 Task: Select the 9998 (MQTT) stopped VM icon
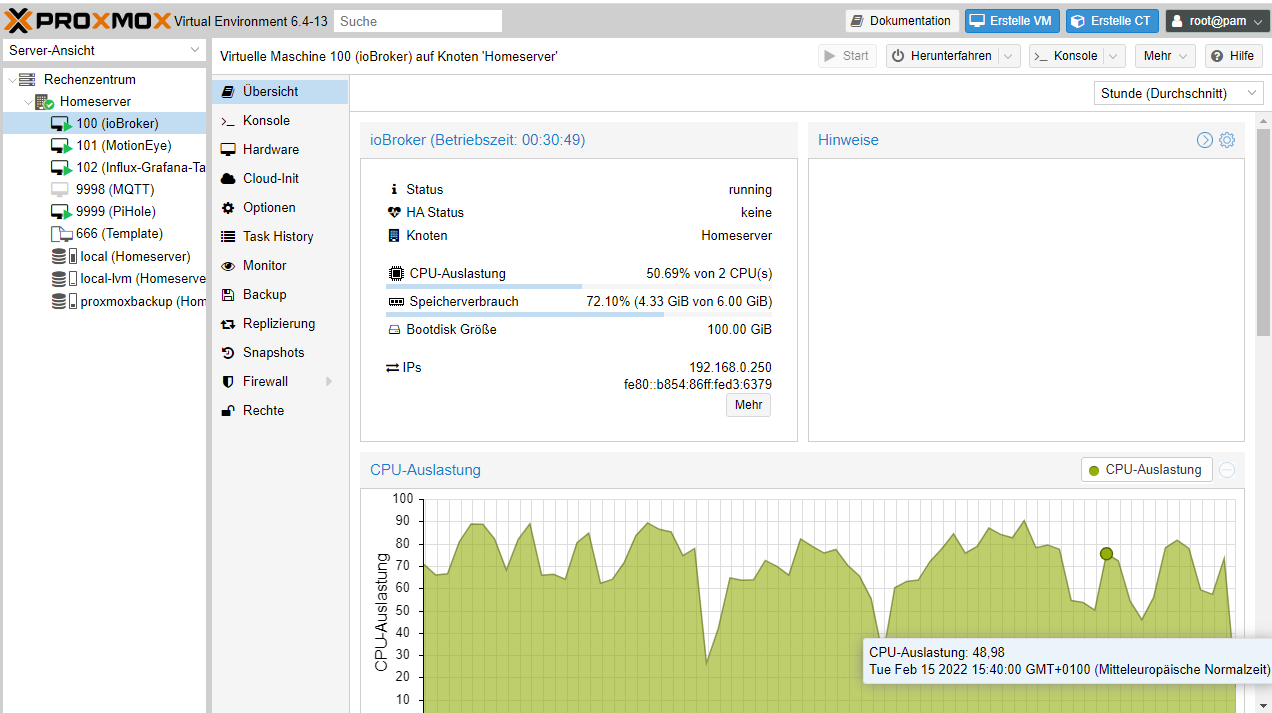[x=60, y=189]
